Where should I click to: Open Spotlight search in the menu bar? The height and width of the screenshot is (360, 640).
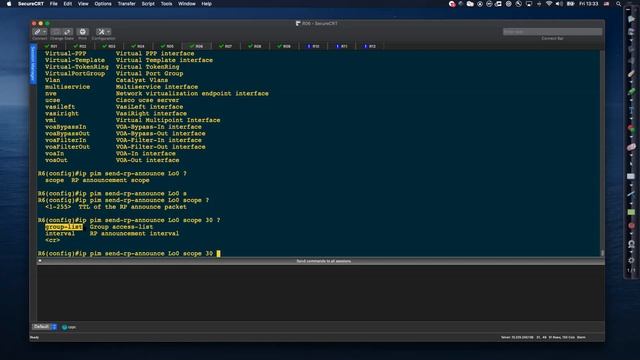pyautogui.click(x=619, y=4)
